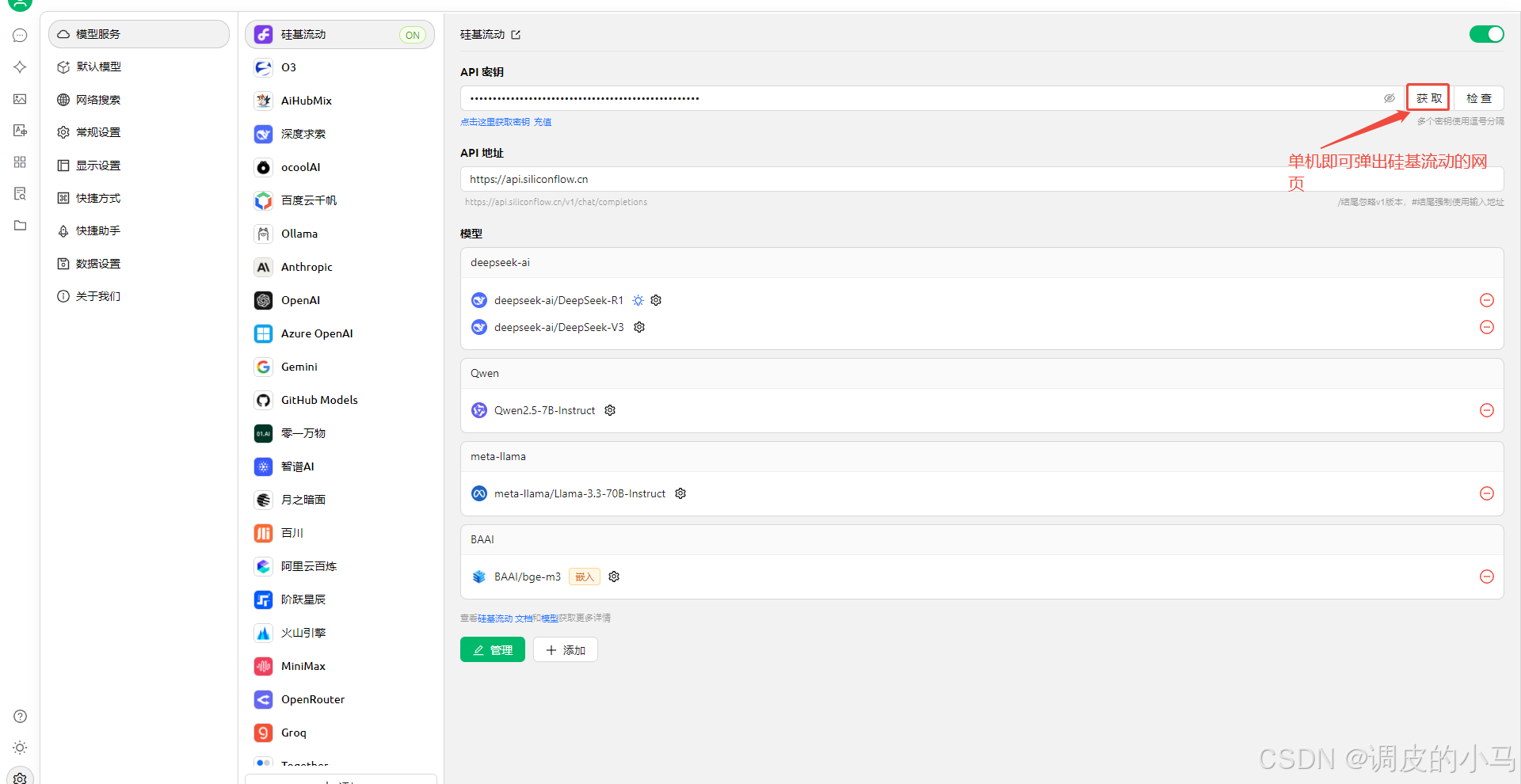
Task: Open the help question mark icon
Action: click(x=20, y=717)
